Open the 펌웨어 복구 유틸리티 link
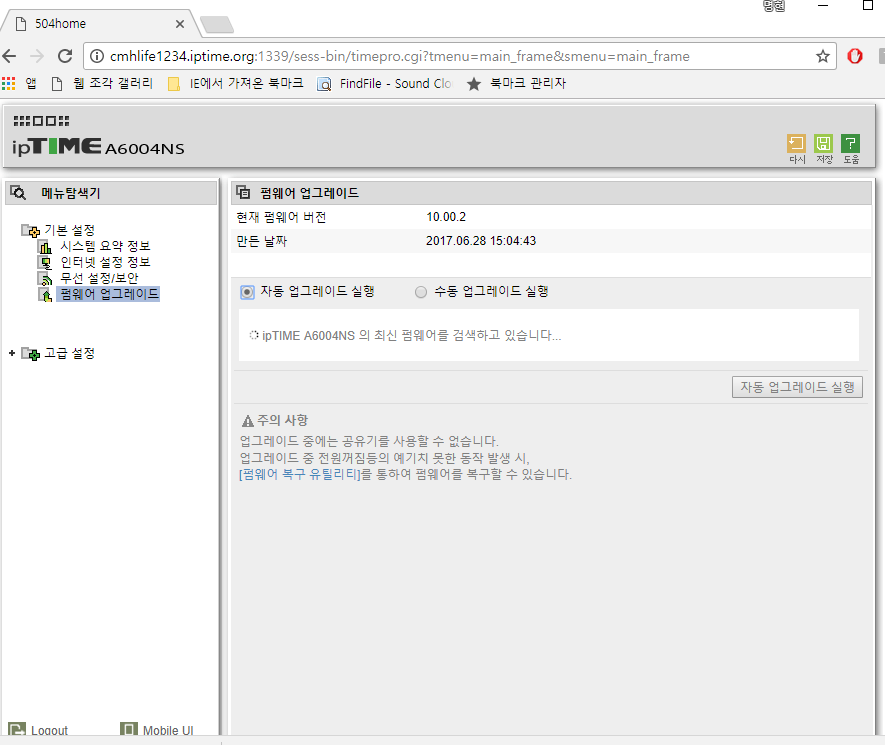 [x=300, y=474]
